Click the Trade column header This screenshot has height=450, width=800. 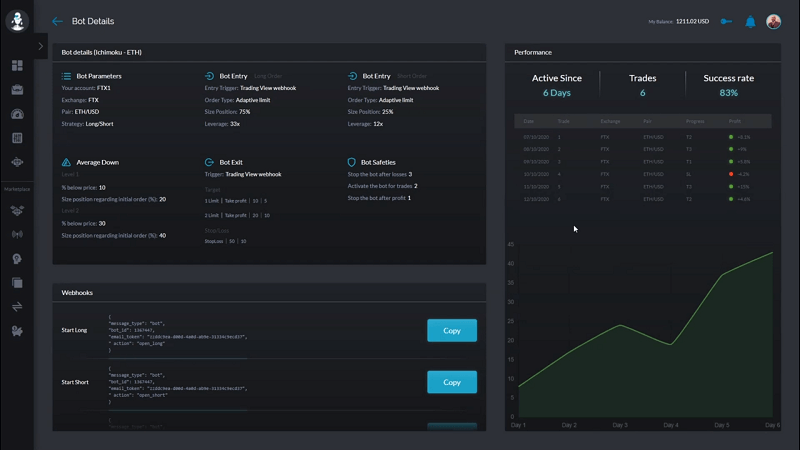click(563, 121)
